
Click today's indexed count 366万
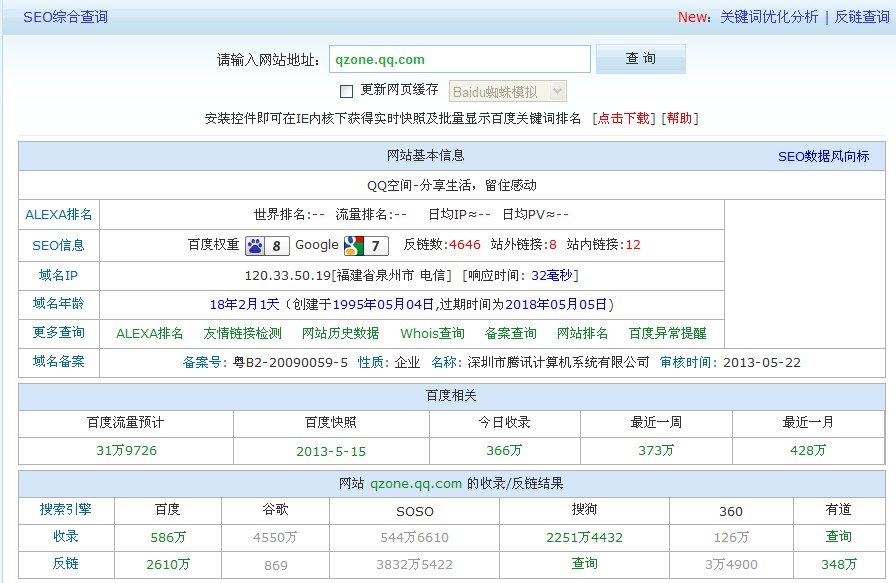tap(504, 450)
